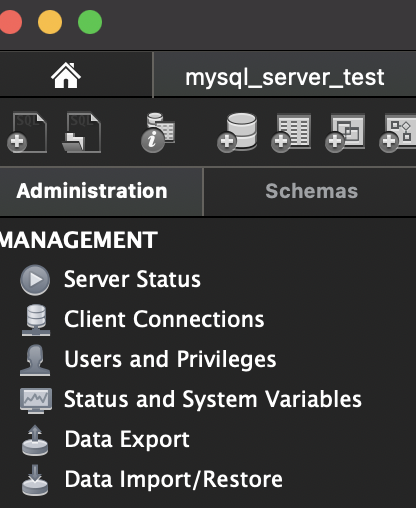Click the Data Export upload icon
The height and width of the screenshot is (508, 416).
click(x=35, y=440)
